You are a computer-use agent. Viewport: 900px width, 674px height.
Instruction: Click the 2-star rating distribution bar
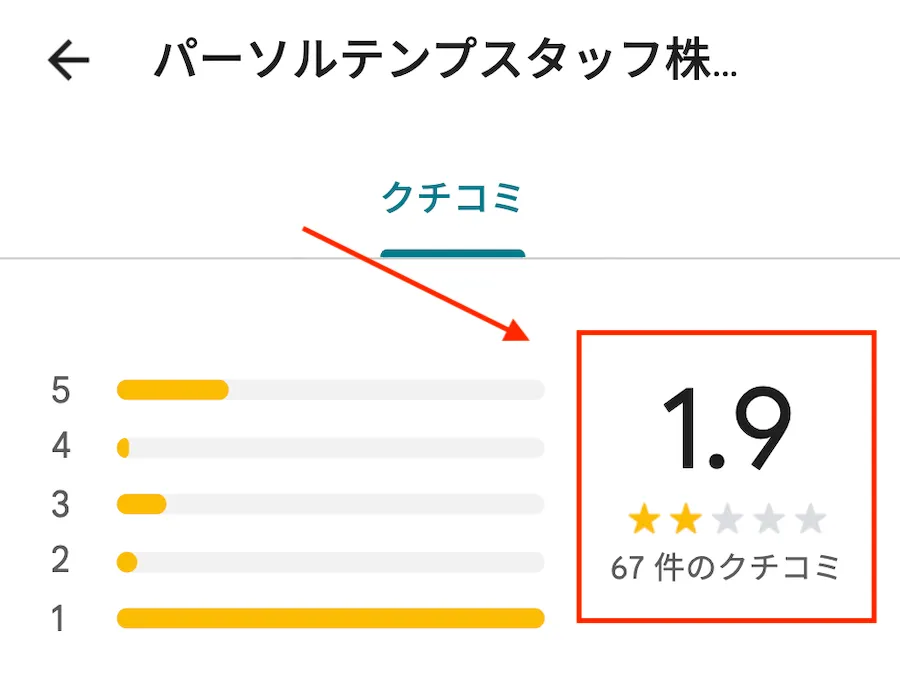[330, 561]
